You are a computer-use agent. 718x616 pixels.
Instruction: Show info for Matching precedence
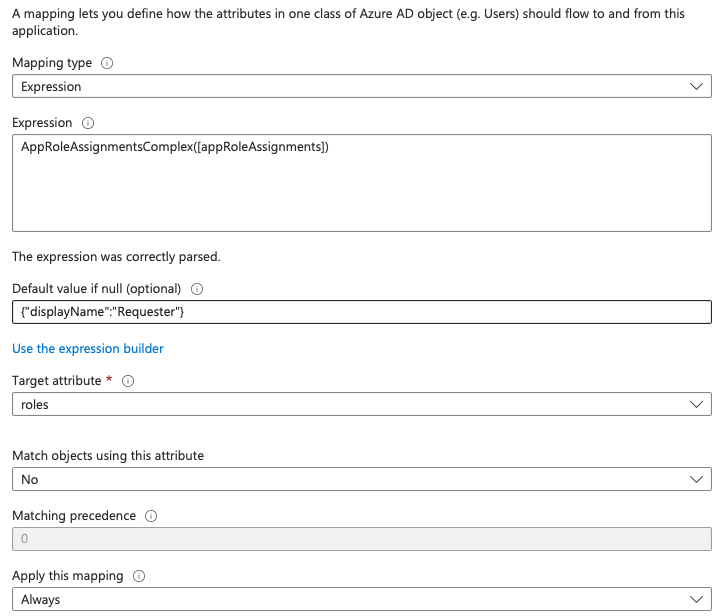[151, 516]
